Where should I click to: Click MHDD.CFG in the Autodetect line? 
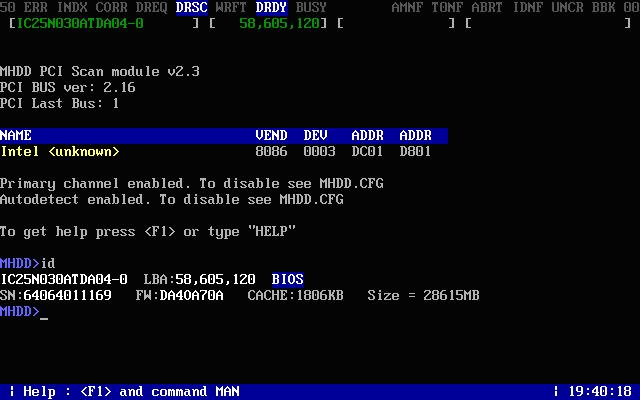311,200
